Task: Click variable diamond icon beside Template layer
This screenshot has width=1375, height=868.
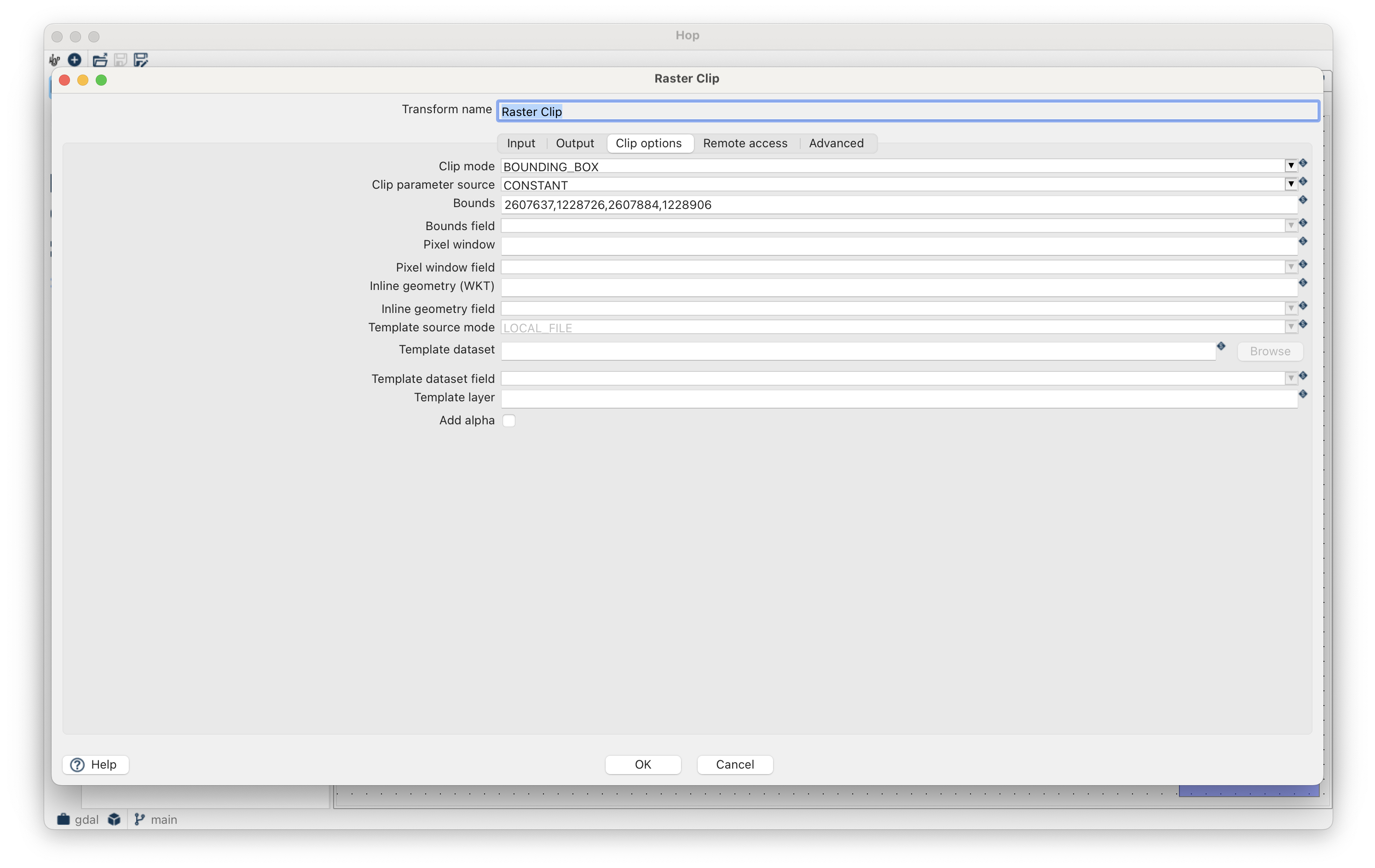Action: (x=1302, y=394)
